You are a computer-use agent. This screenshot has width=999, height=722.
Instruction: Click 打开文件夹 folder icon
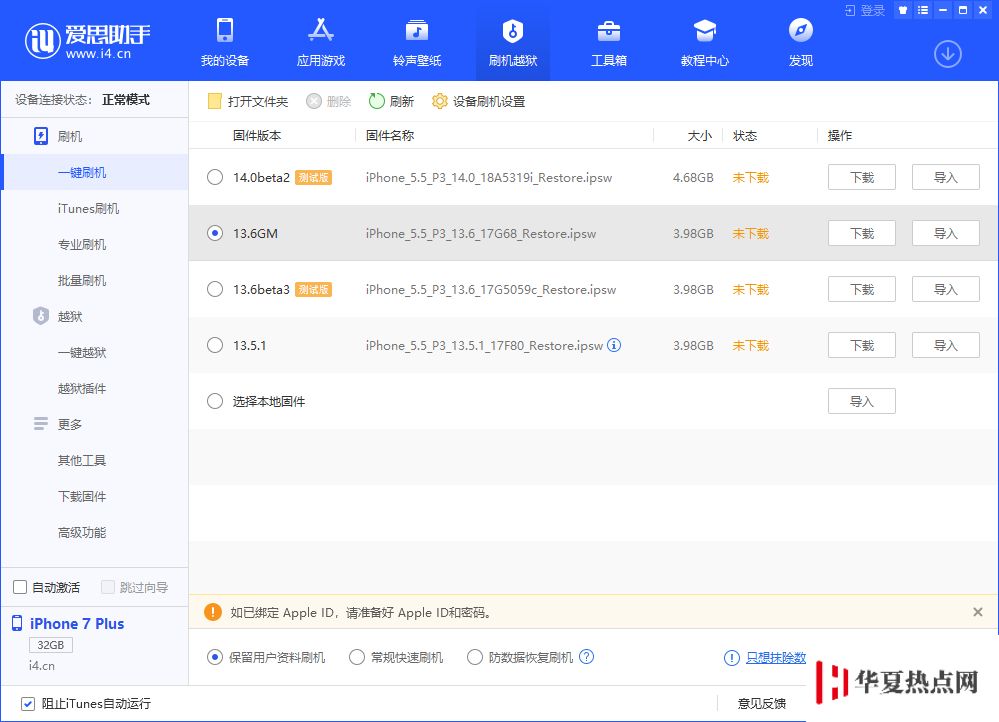(215, 101)
